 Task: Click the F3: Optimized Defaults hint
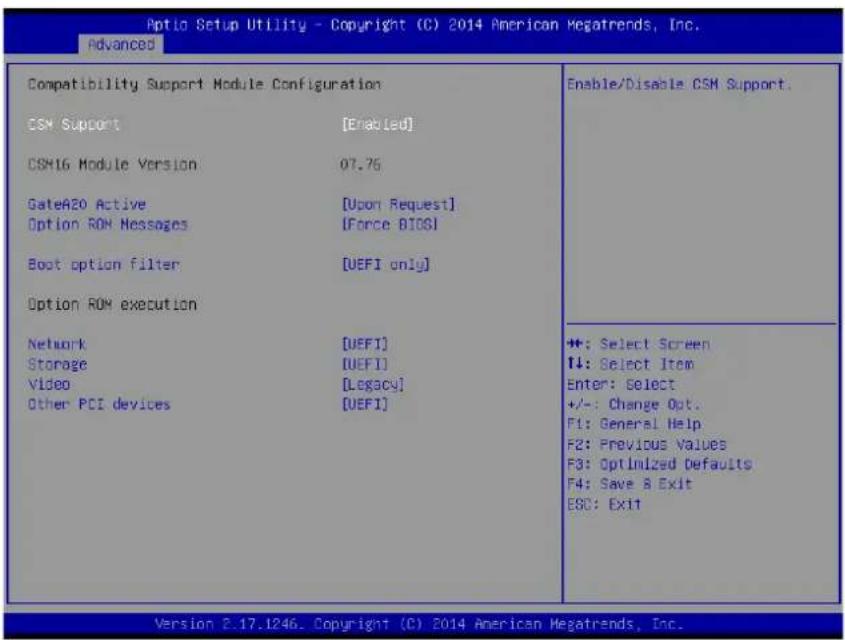tap(660, 464)
